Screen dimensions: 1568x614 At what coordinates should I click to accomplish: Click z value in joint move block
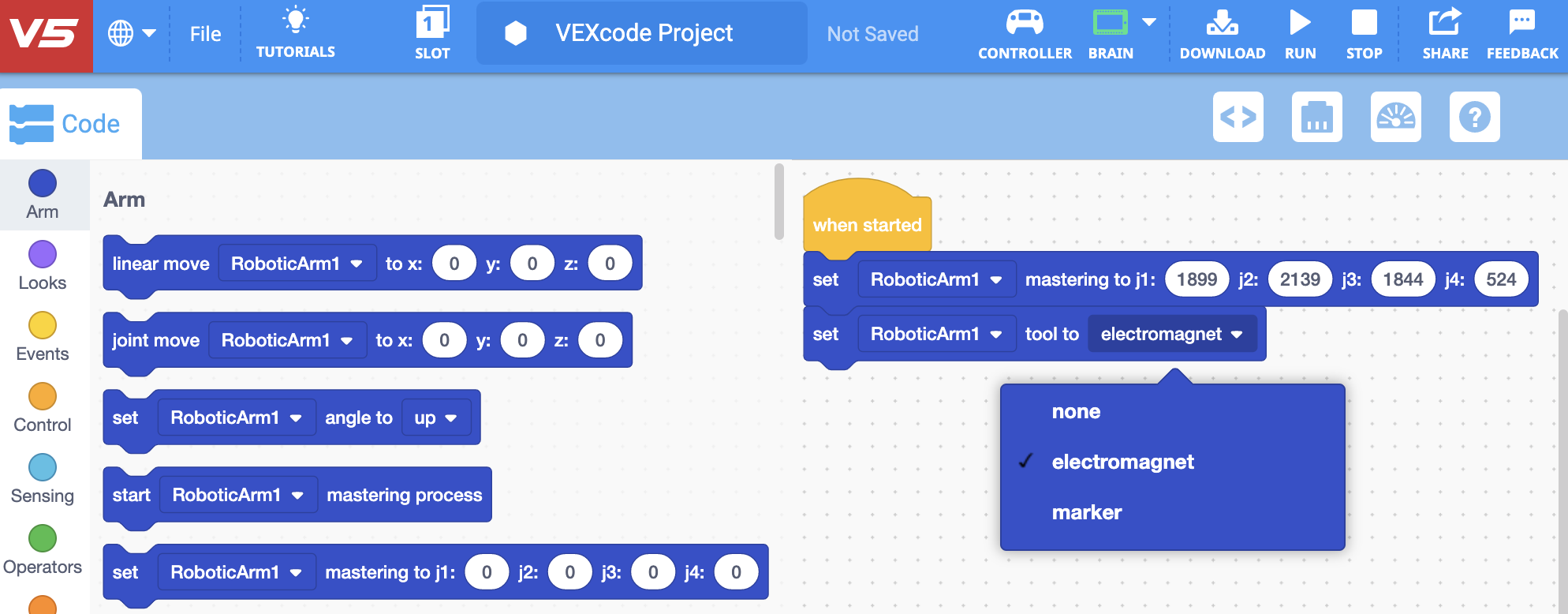pos(600,340)
